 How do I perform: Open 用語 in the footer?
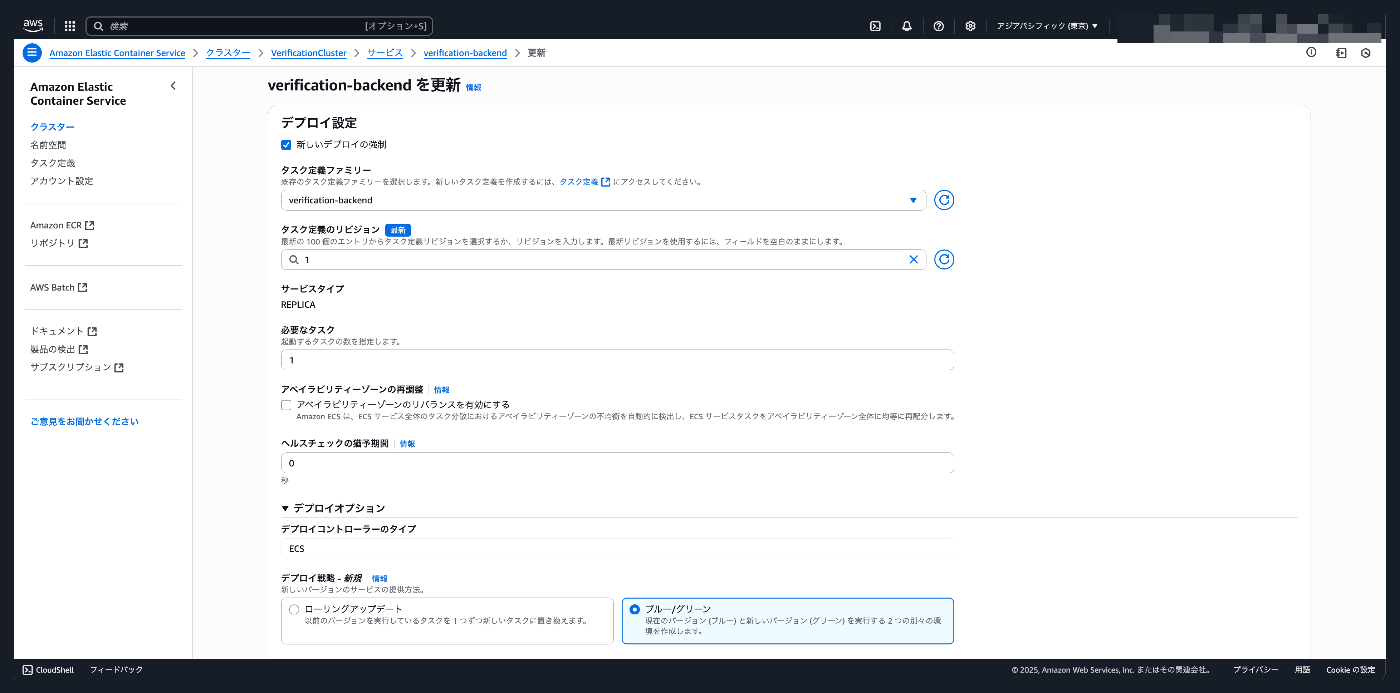1302,669
